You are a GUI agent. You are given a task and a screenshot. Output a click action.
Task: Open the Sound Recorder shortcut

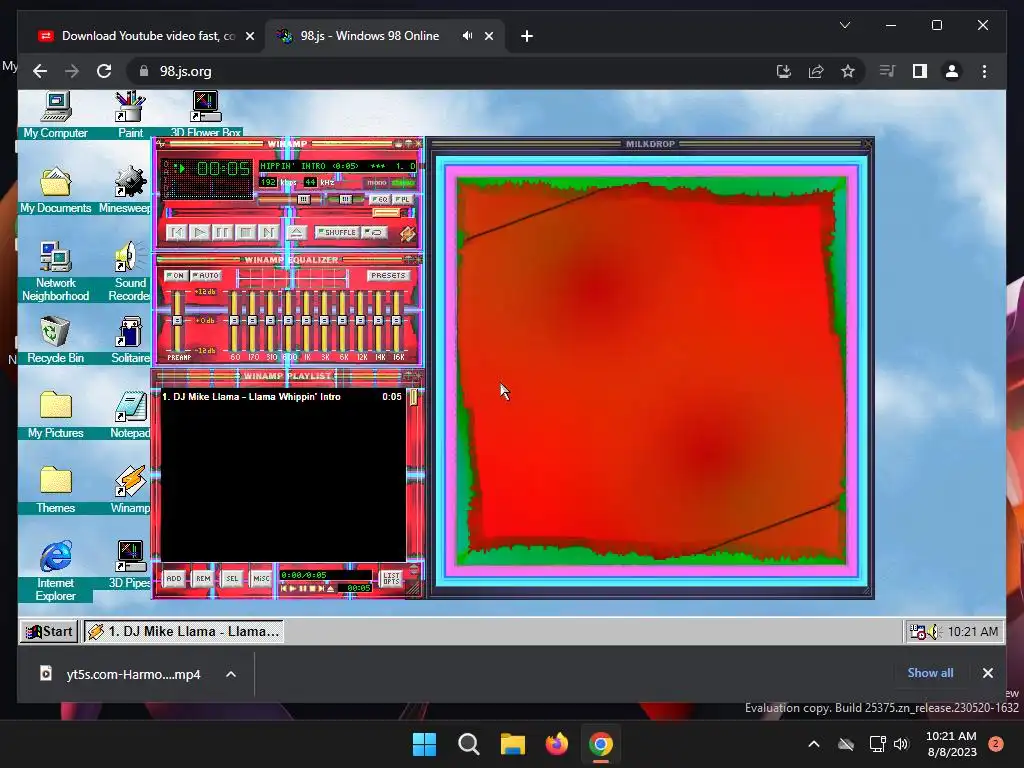coord(129,271)
